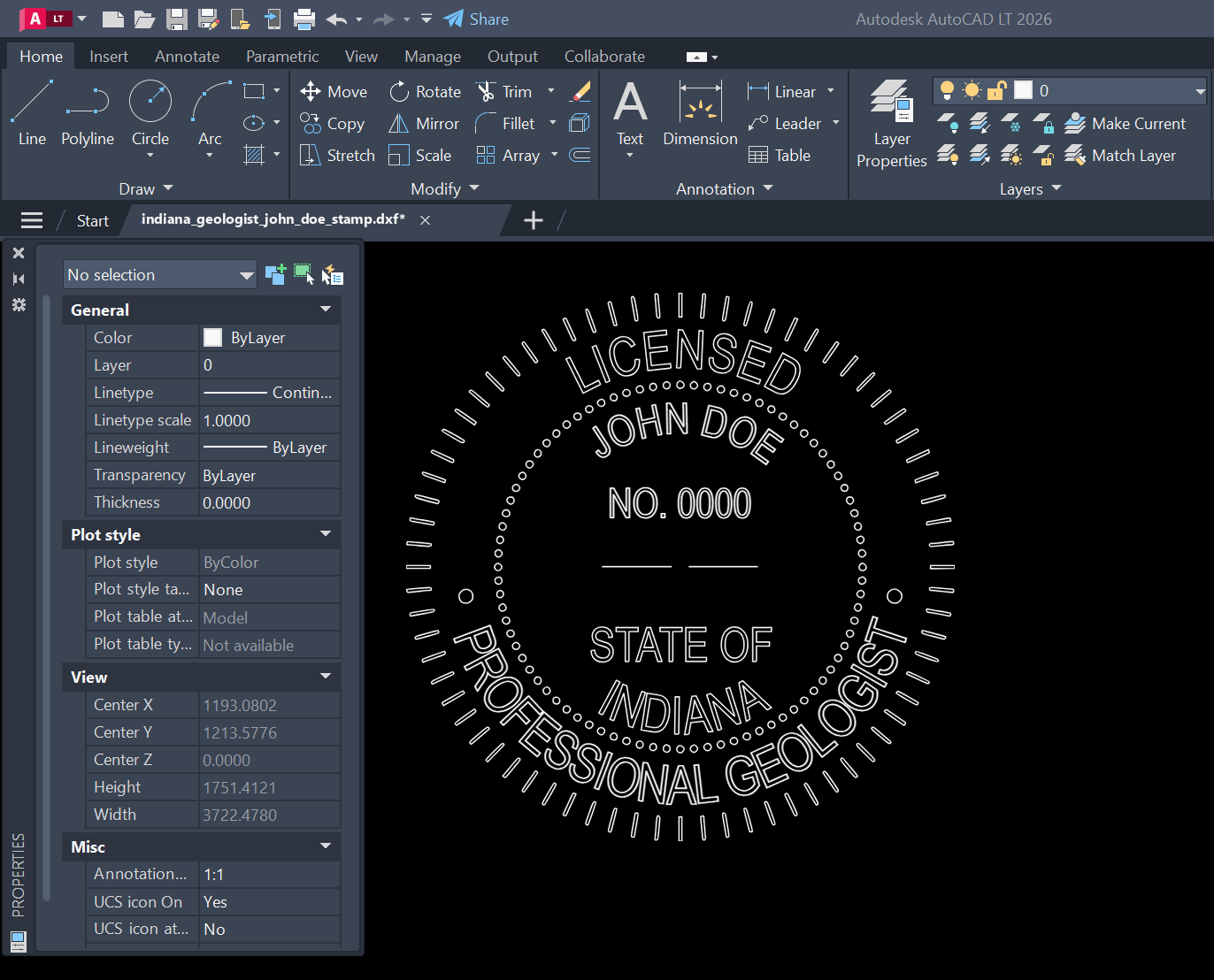Select the Mirror tool

pos(424,124)
